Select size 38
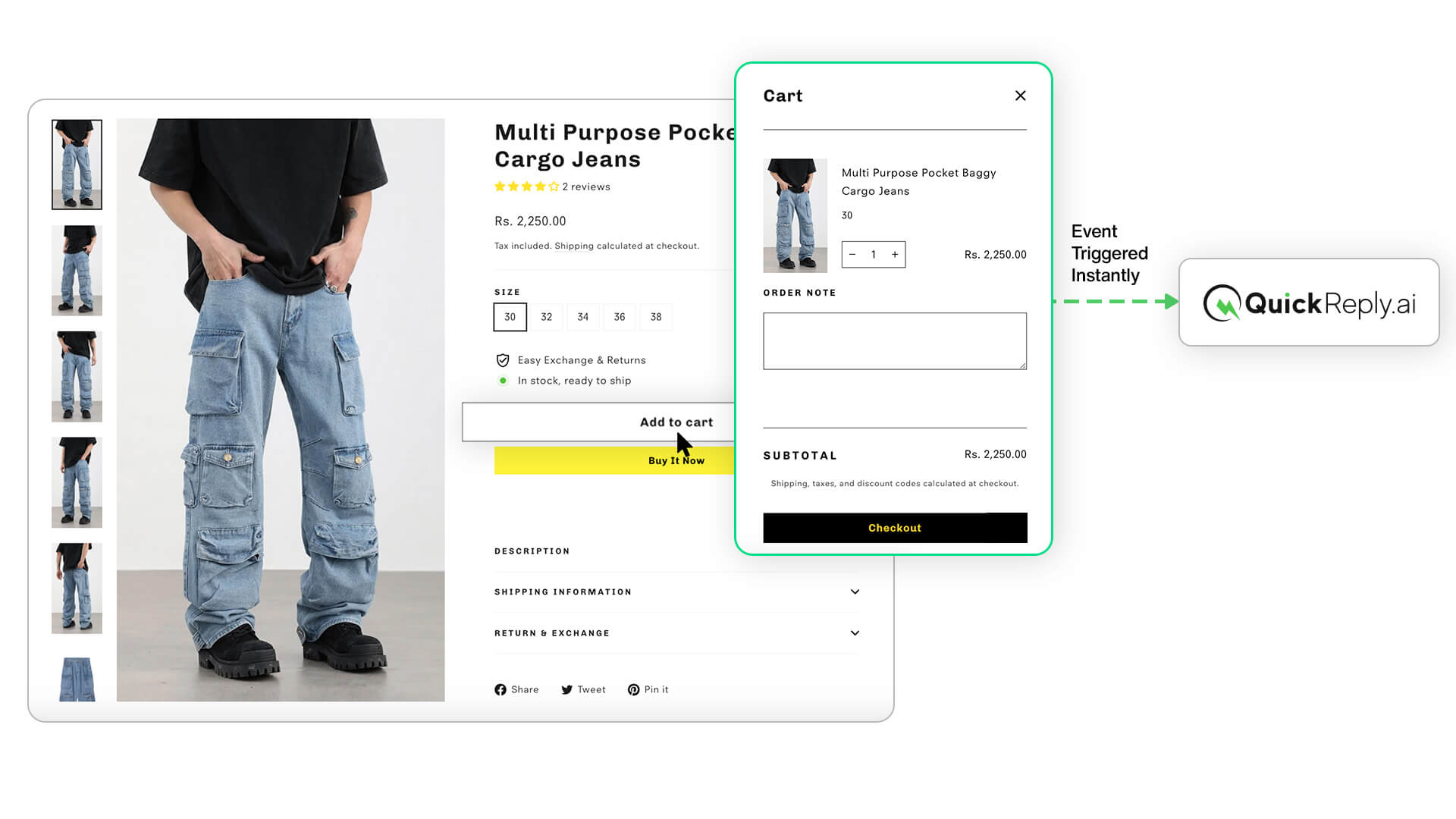 point(656,317)
